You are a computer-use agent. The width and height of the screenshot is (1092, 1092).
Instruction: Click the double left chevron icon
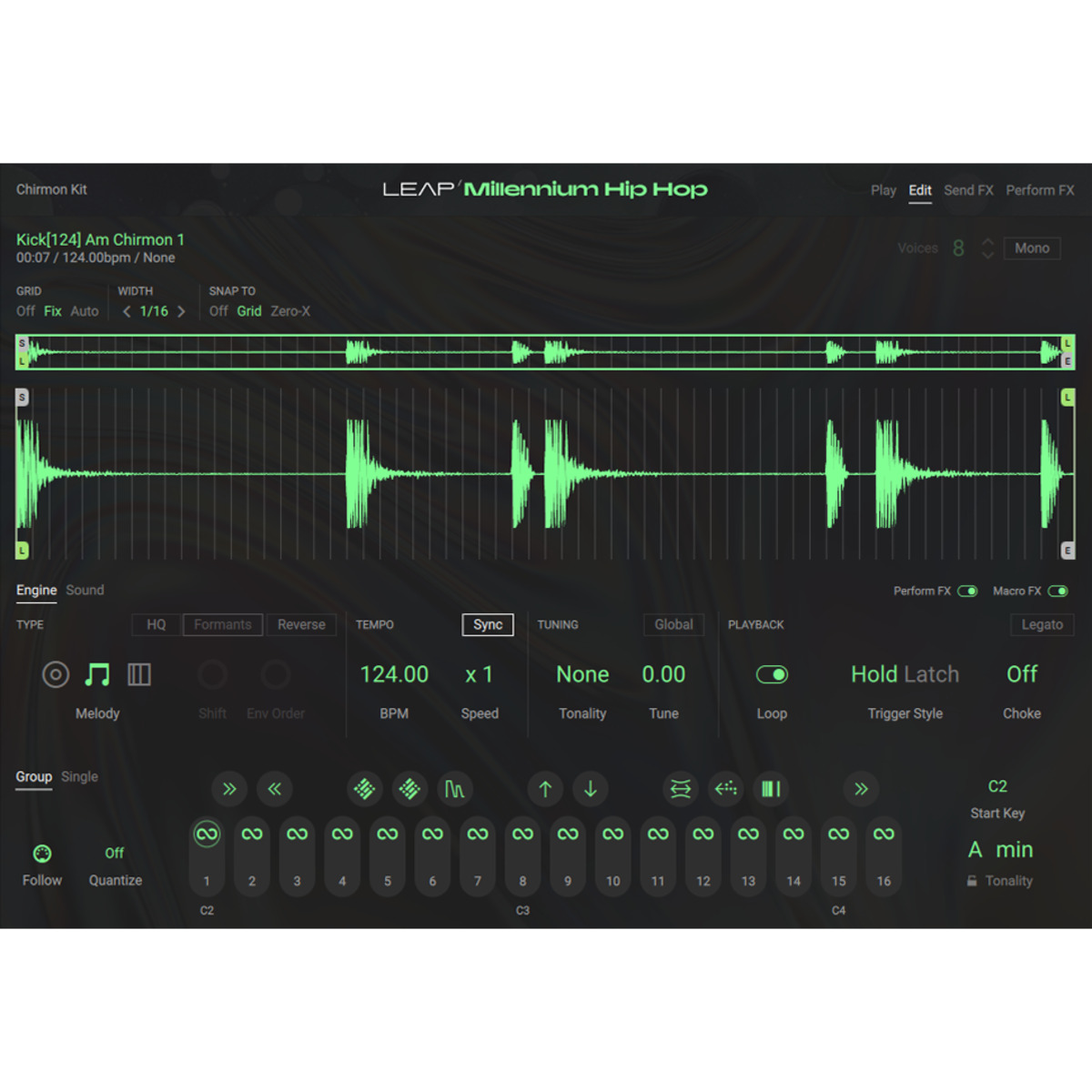(274, 789)
